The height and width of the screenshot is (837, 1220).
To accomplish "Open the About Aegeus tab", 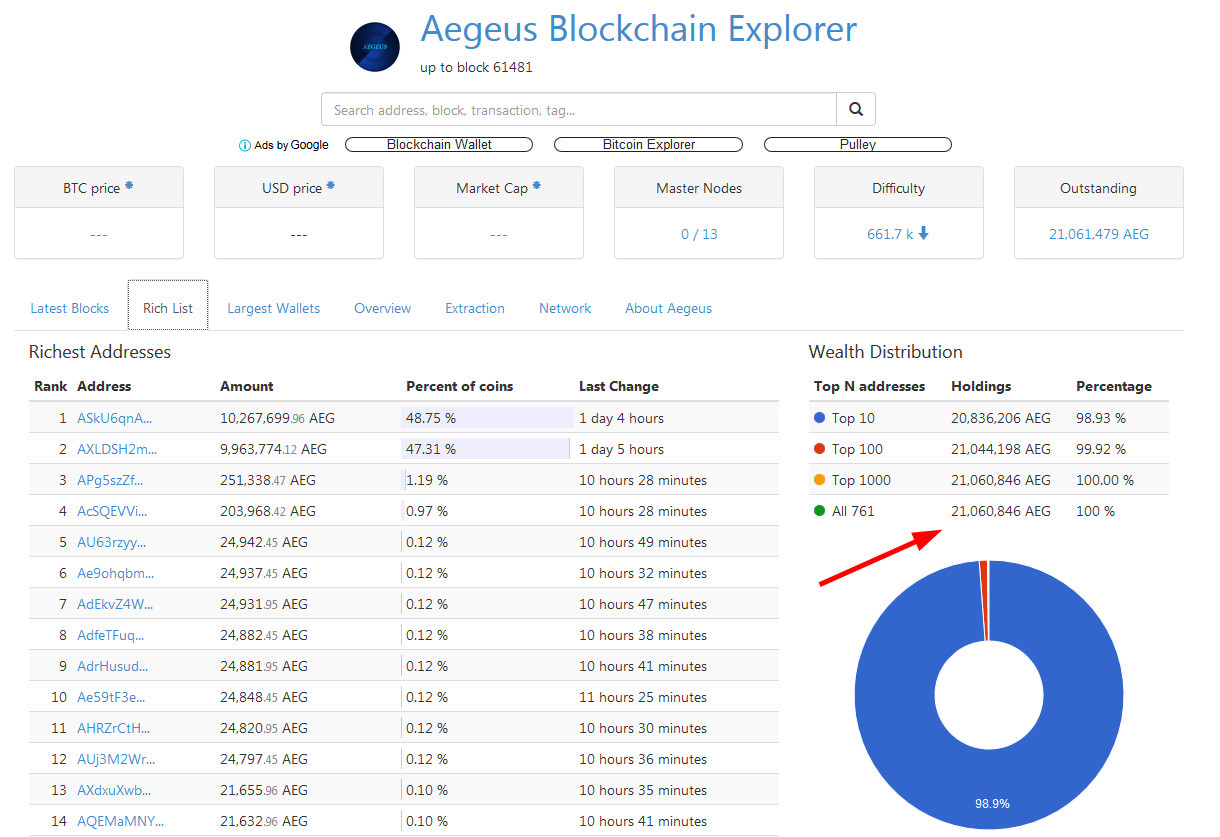I will click(x=668, y=308).
